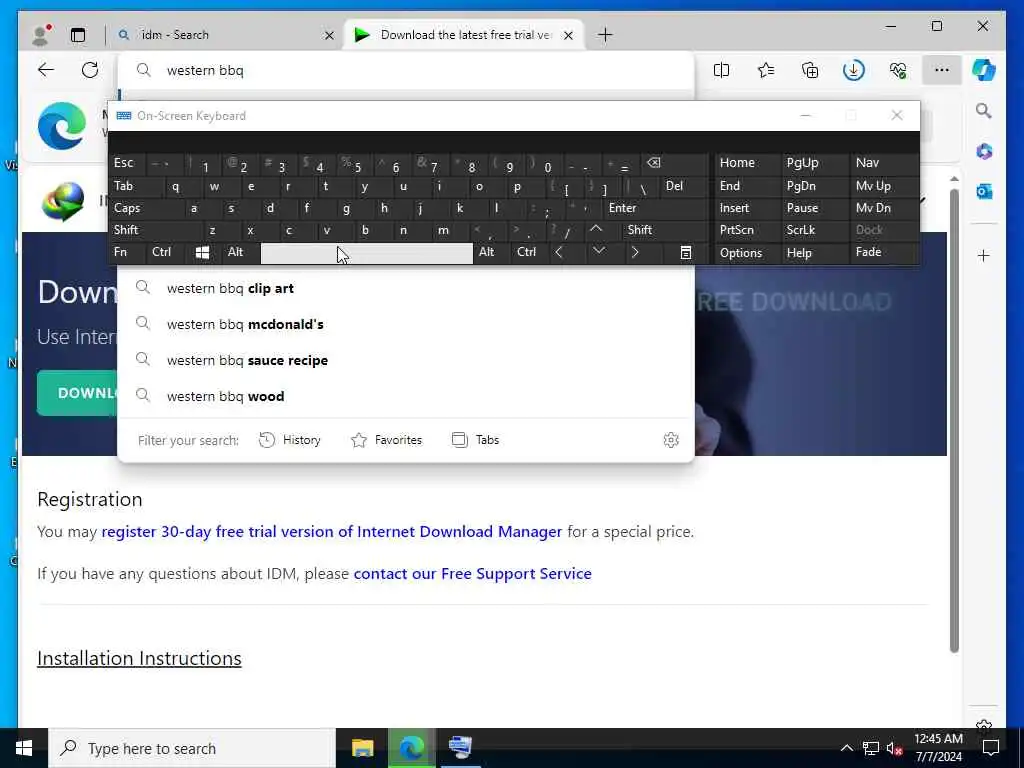Reload the page with the refresh icon

coord(90,70)
